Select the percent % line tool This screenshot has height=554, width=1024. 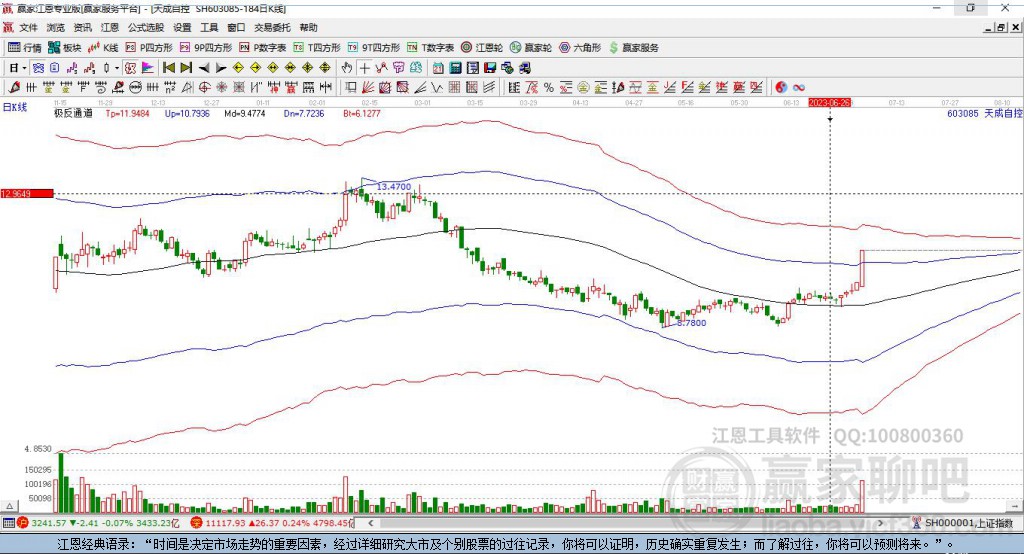(x=549, y=88)
